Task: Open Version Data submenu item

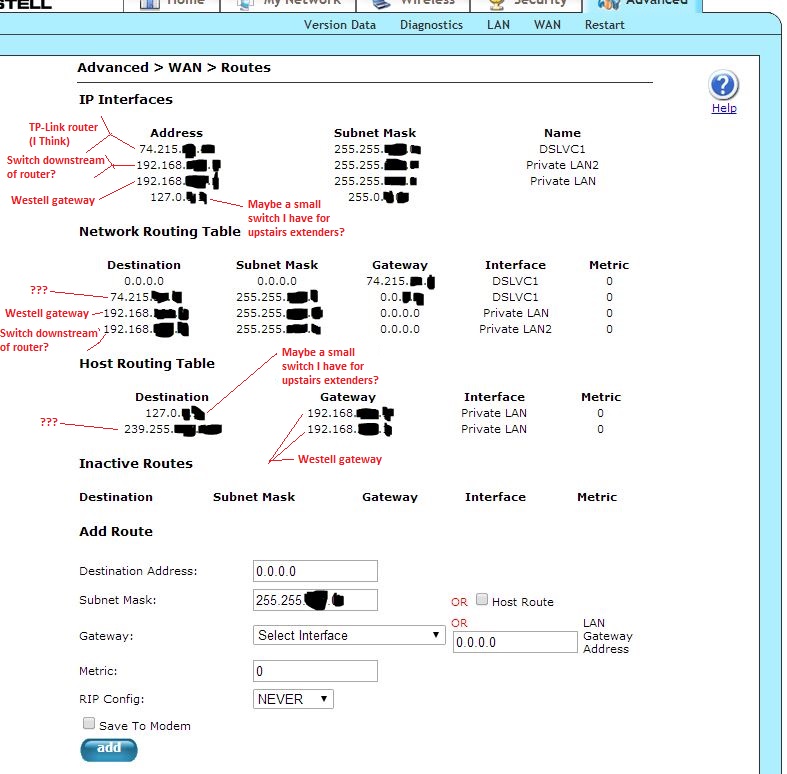Action: click(x=340, y=25)
